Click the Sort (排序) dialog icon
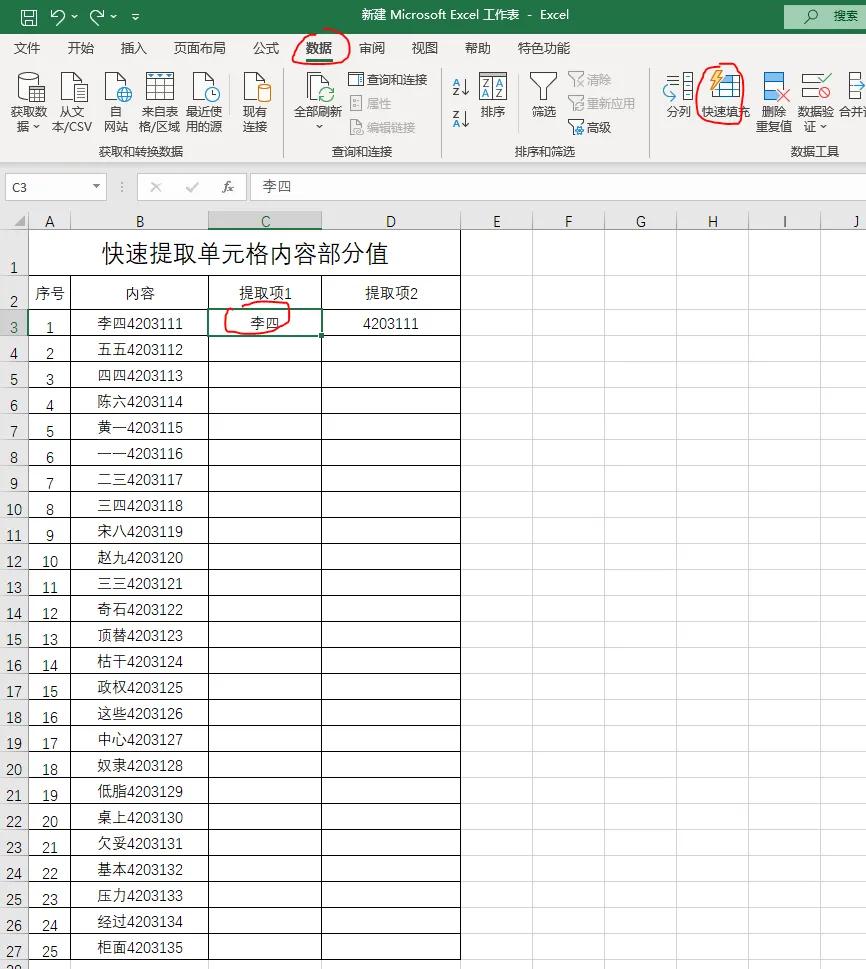Viewport: 866px width, 969px height. click(x=493, y=86)
